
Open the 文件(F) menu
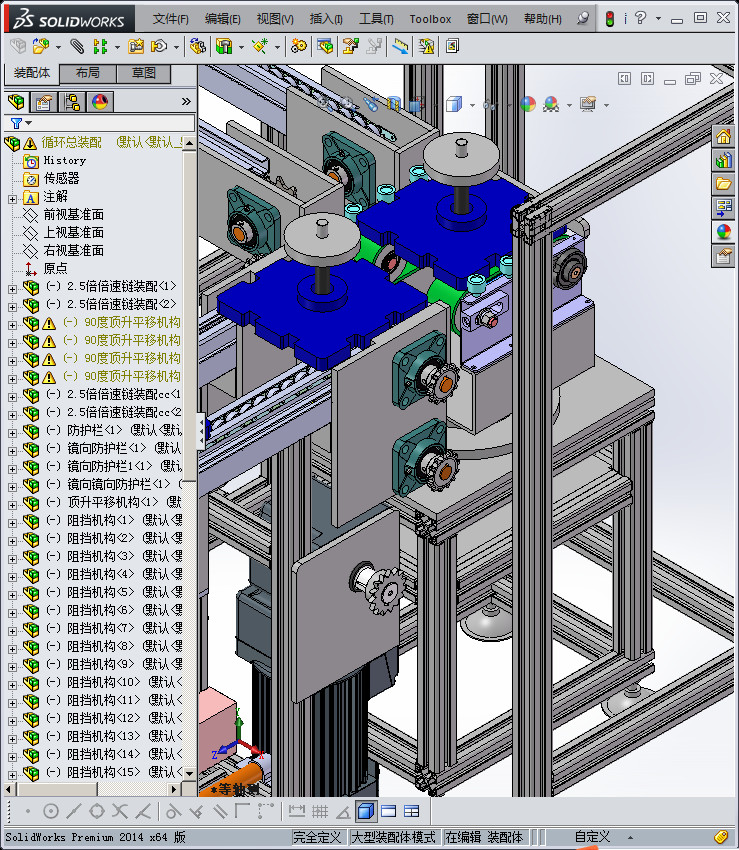coord(170,20)
